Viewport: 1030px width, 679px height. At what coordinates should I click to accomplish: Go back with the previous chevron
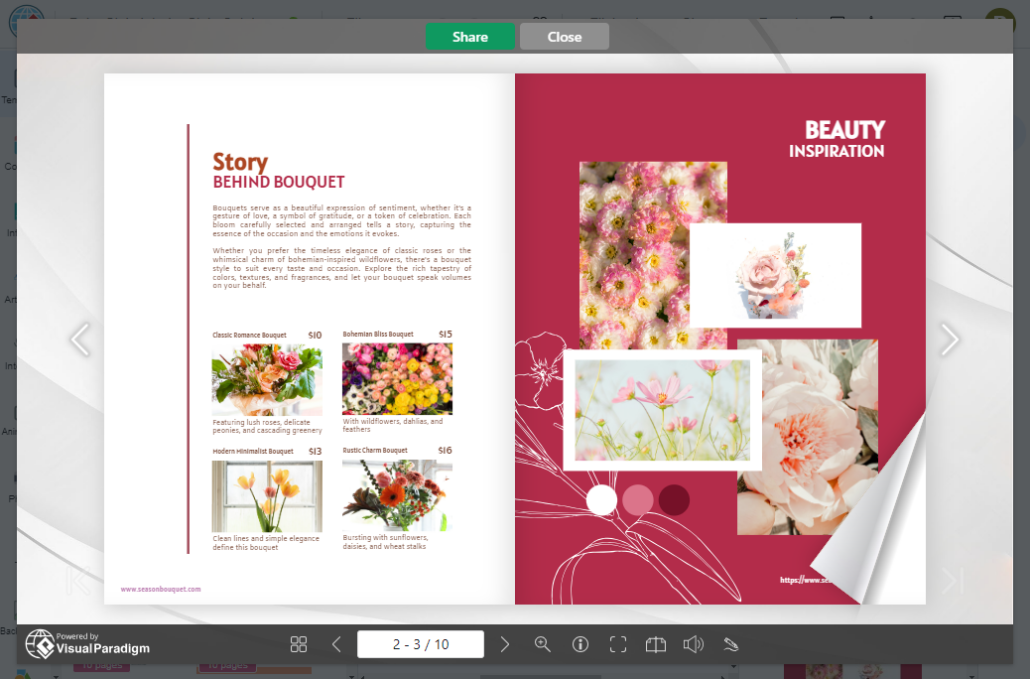click(336, 644)
